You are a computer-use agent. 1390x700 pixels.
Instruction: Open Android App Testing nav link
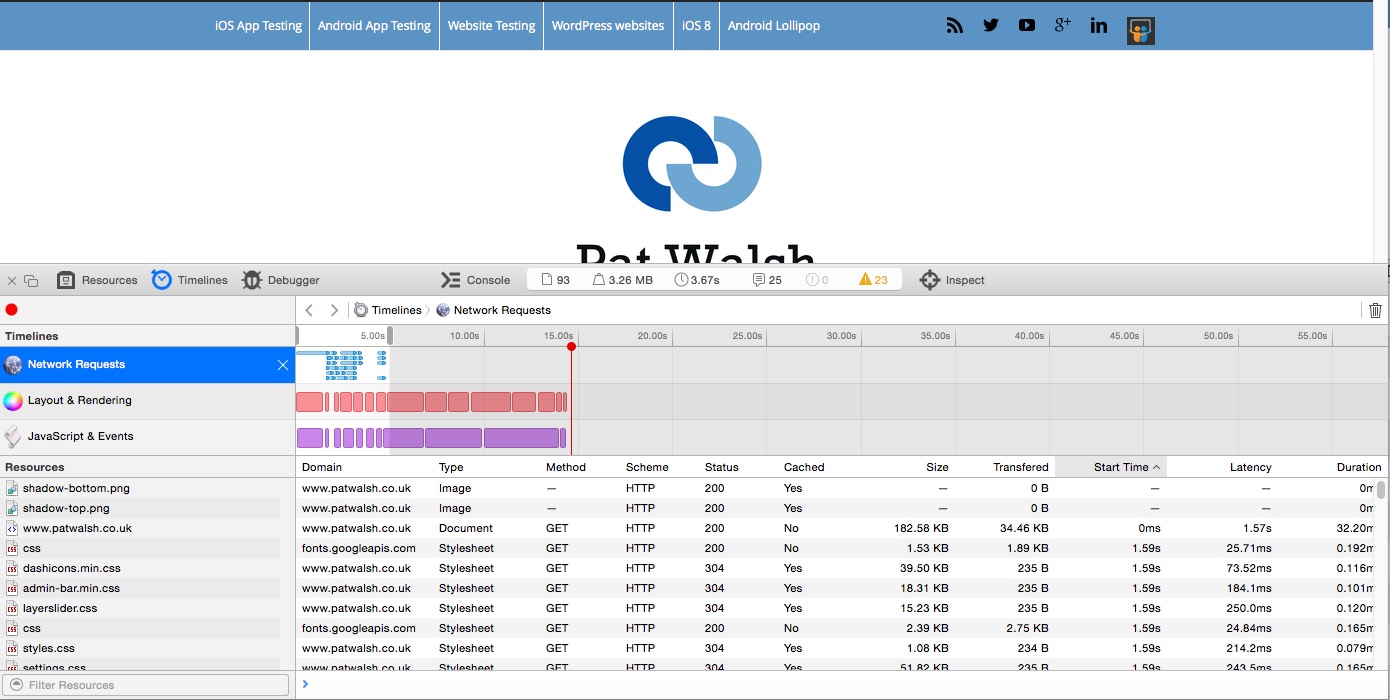(374, 26)
